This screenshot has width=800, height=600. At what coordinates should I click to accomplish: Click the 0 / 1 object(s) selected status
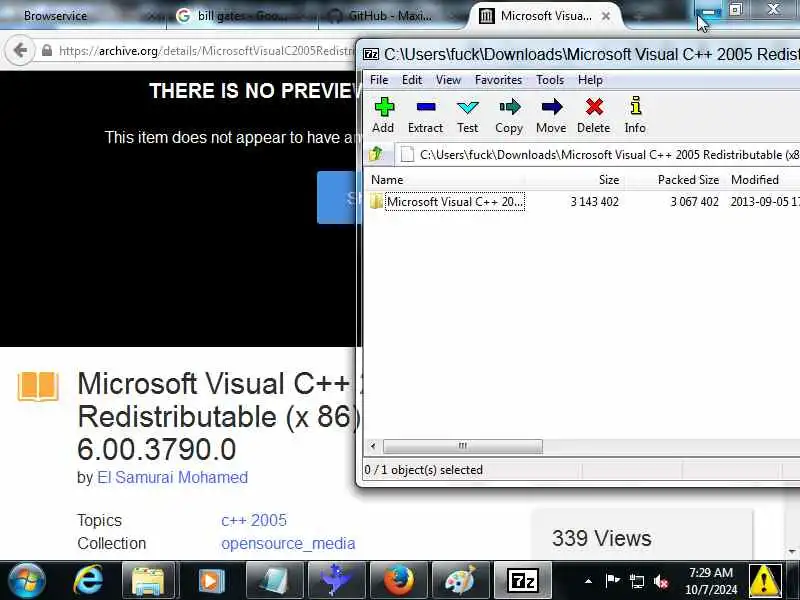coord(423,469)
